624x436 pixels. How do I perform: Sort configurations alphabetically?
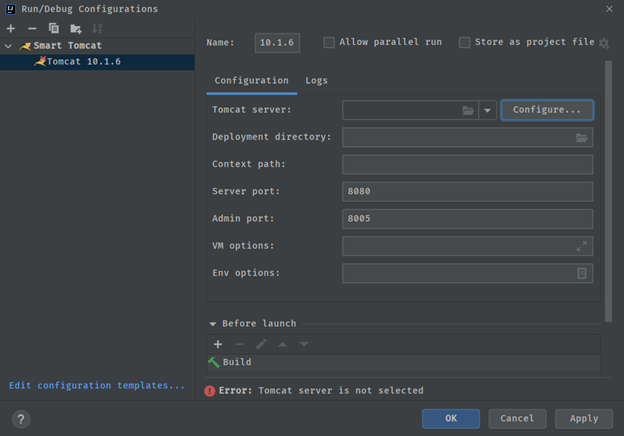coord(97,29)
